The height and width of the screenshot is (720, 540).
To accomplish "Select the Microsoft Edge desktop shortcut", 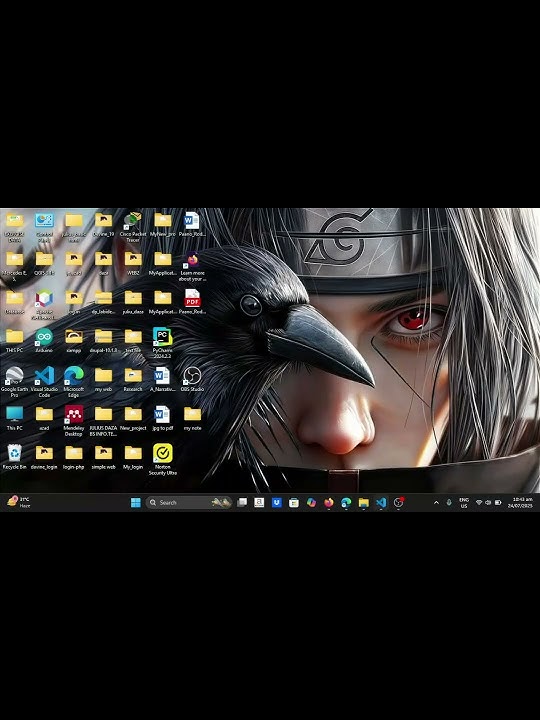I will (x=73, y=382).
